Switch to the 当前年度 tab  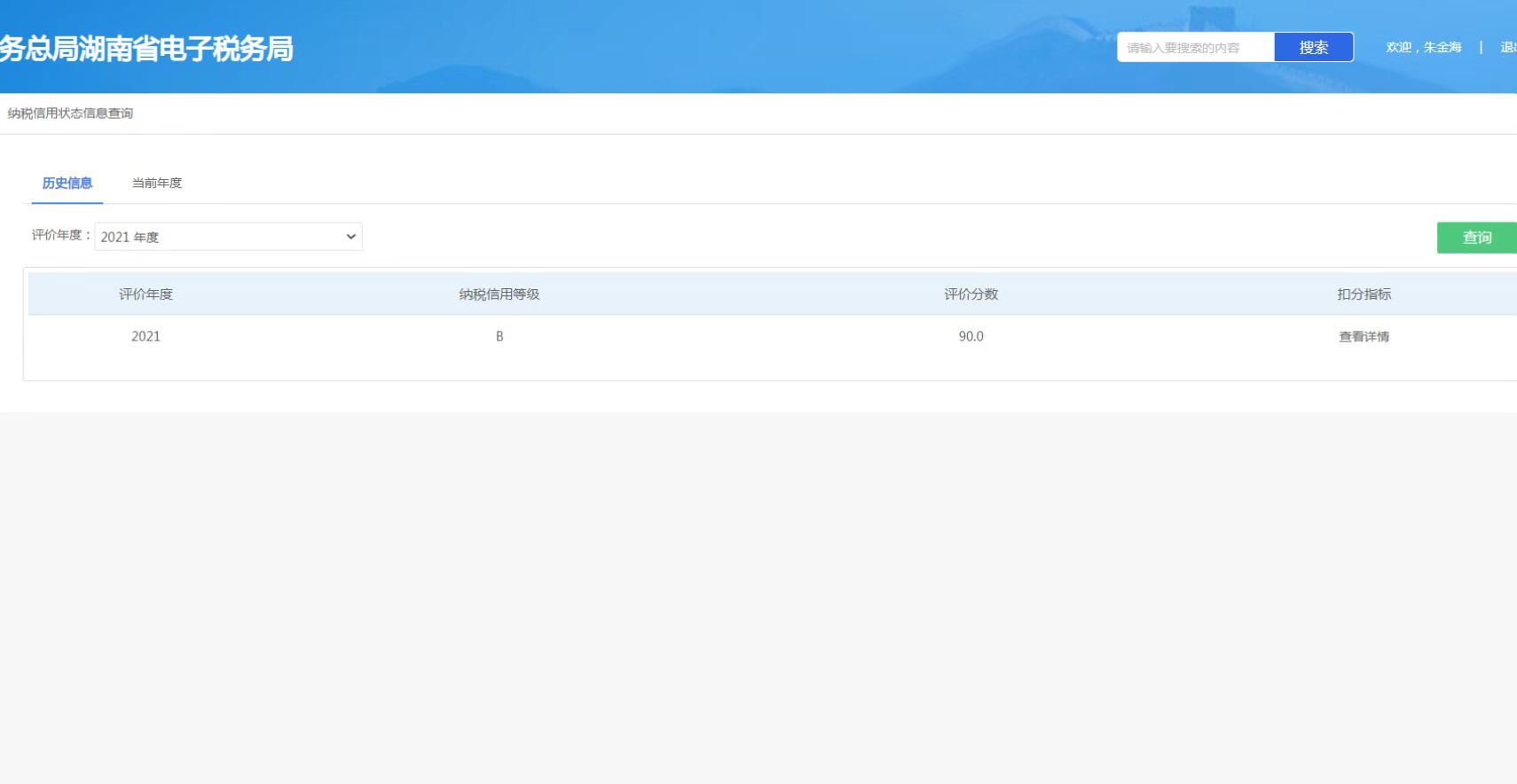pyautogui.click(x=157, y=183)
